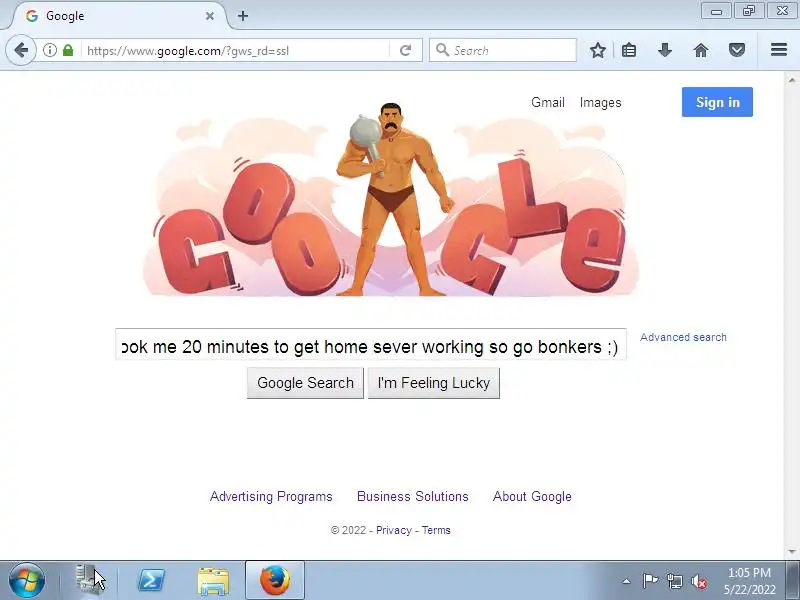Show bookmarks list icon
The image size is (800, 600).
pos(629,50)
